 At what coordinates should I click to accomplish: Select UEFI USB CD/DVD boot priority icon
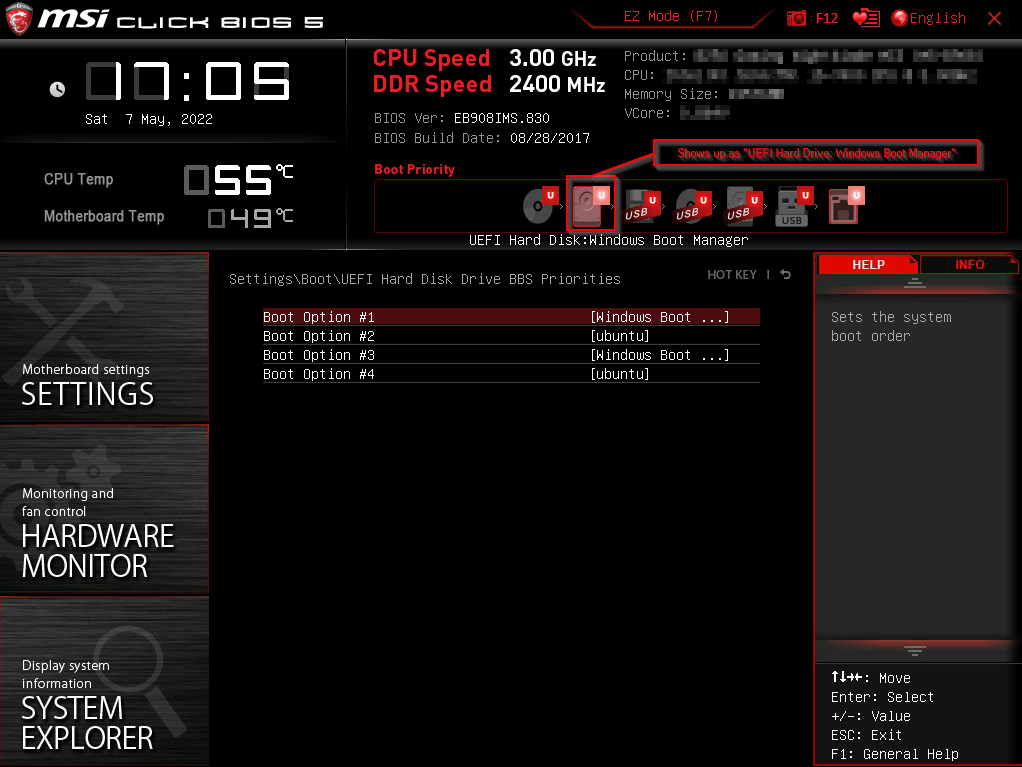693,207
